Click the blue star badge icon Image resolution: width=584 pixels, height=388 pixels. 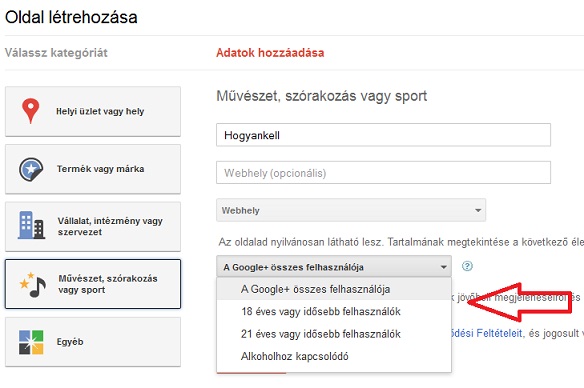click(x=31, y=169)
